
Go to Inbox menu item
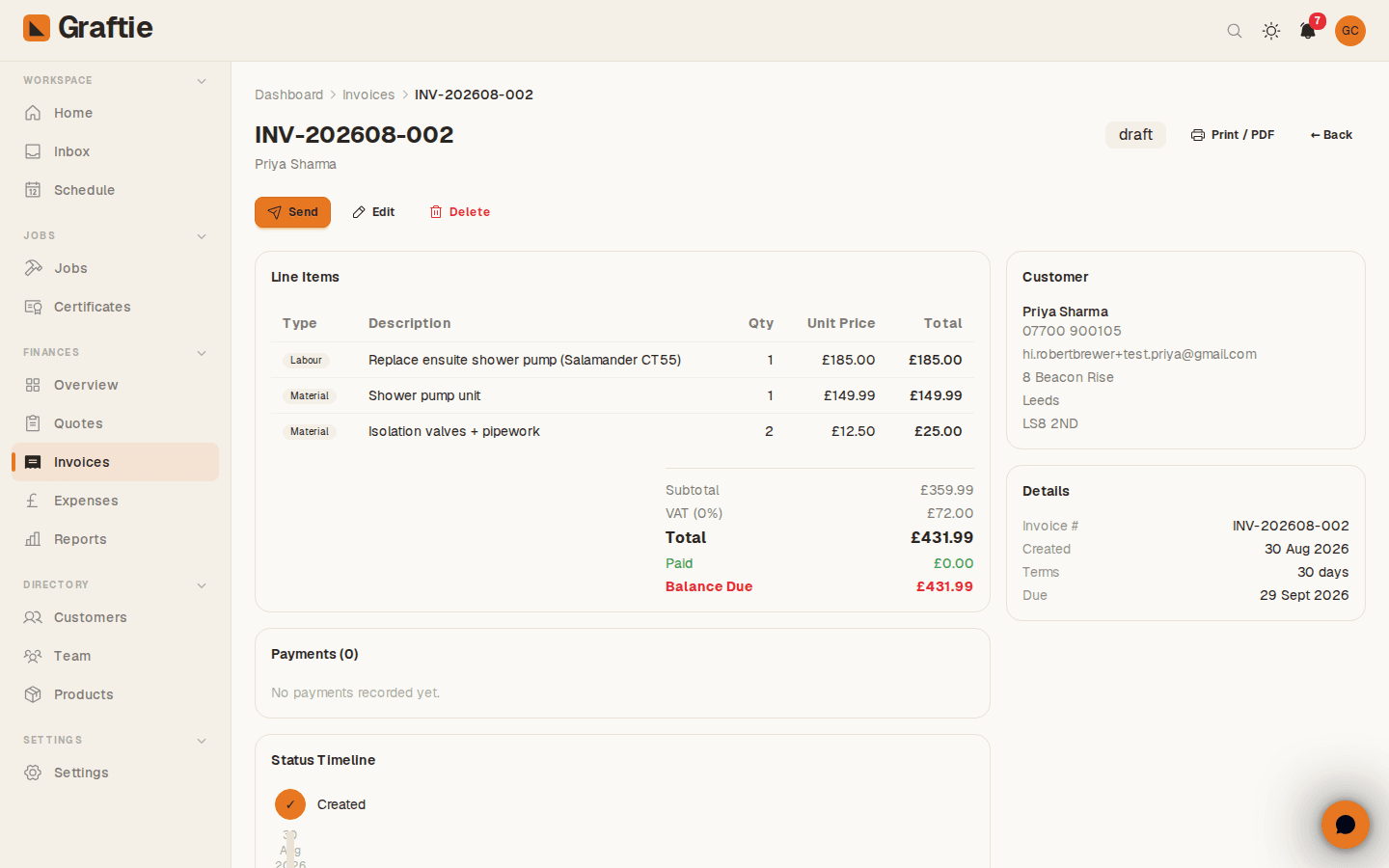(116, 151)
